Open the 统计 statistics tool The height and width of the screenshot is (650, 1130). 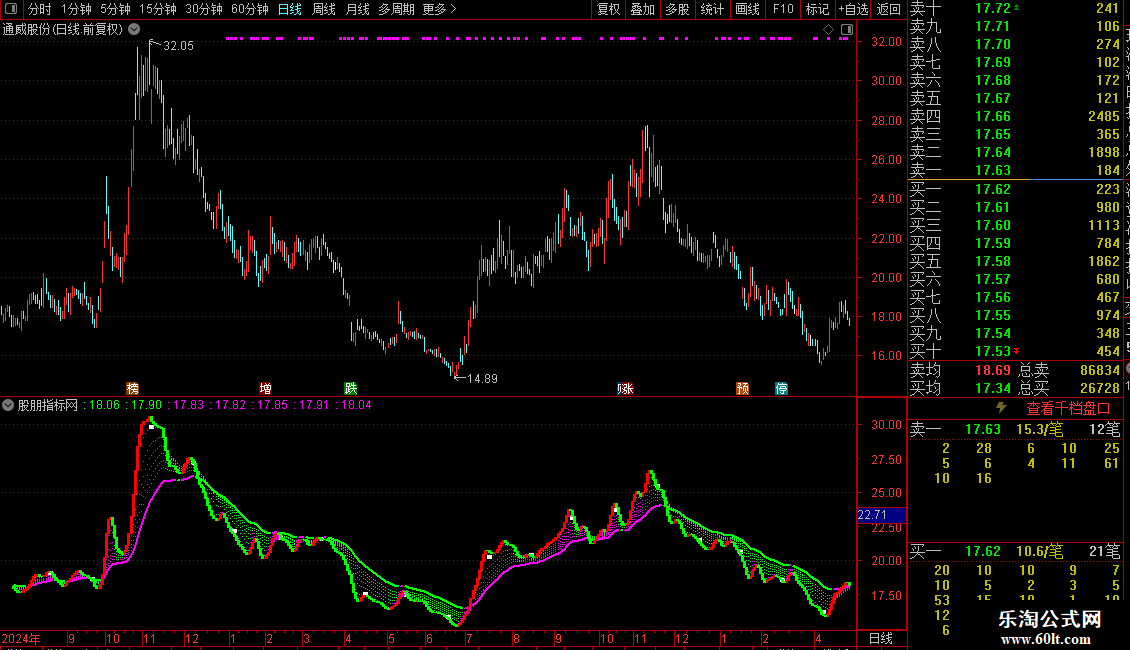tap(712, 9)
